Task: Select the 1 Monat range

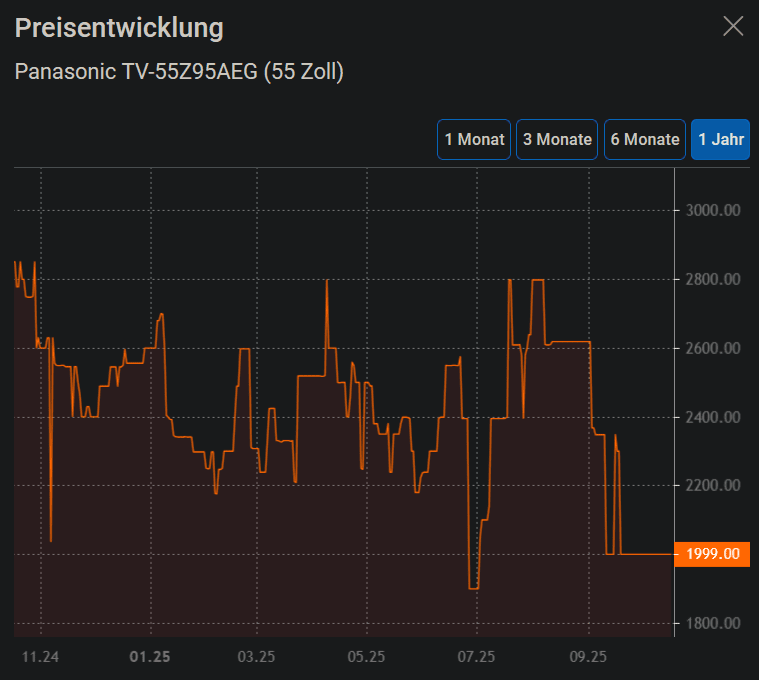Action: 474,139
